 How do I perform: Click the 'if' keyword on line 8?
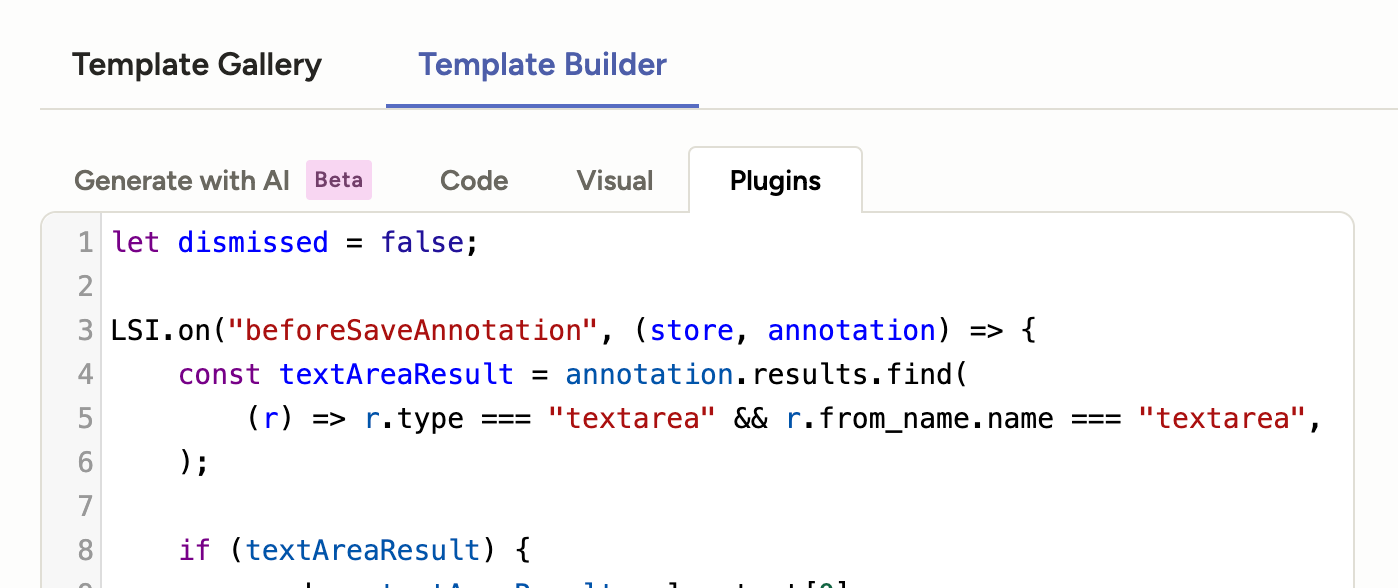[195, 550]
